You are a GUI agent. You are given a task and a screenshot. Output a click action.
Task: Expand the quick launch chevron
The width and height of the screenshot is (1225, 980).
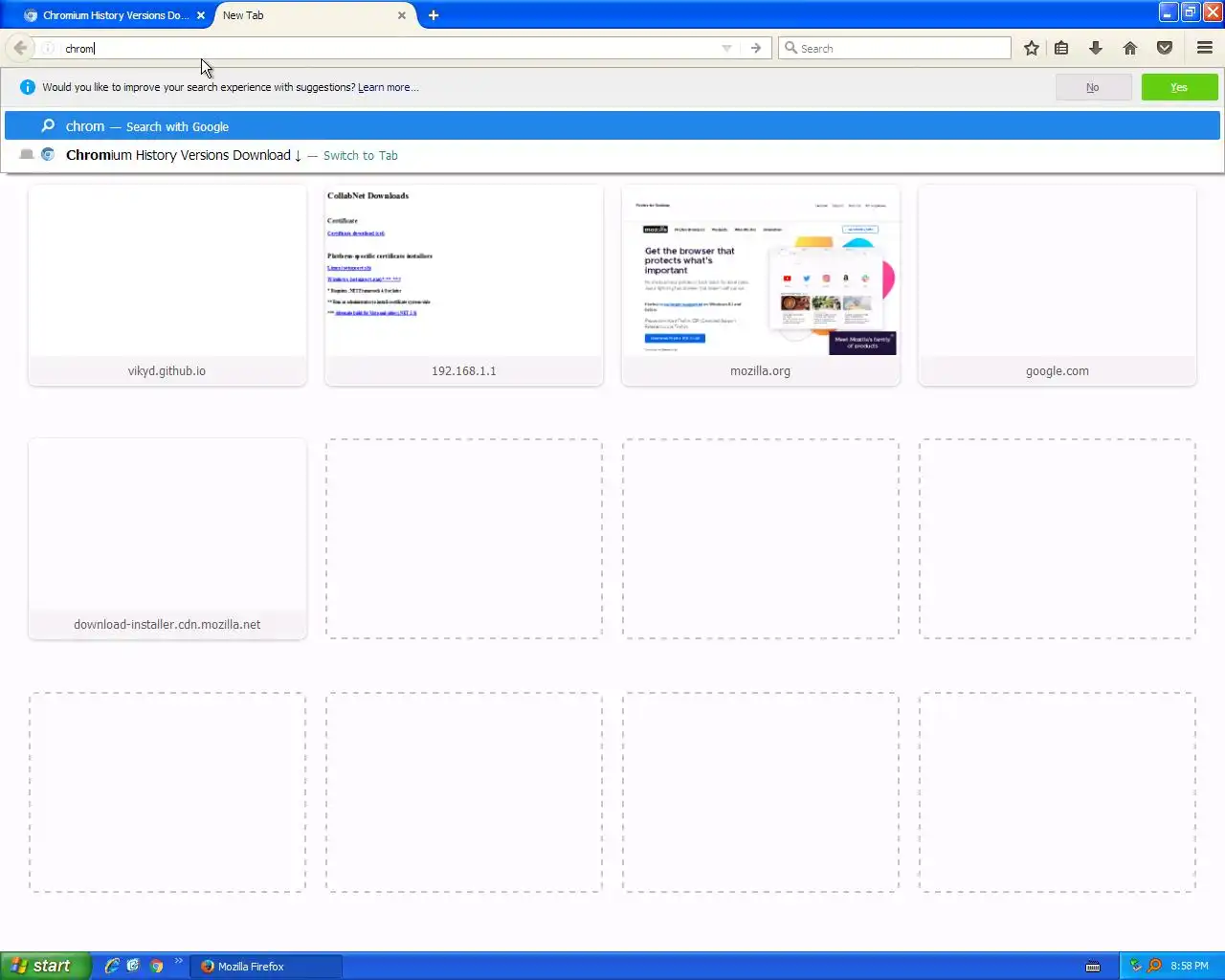pyautogui.click(x=178, y=961)
